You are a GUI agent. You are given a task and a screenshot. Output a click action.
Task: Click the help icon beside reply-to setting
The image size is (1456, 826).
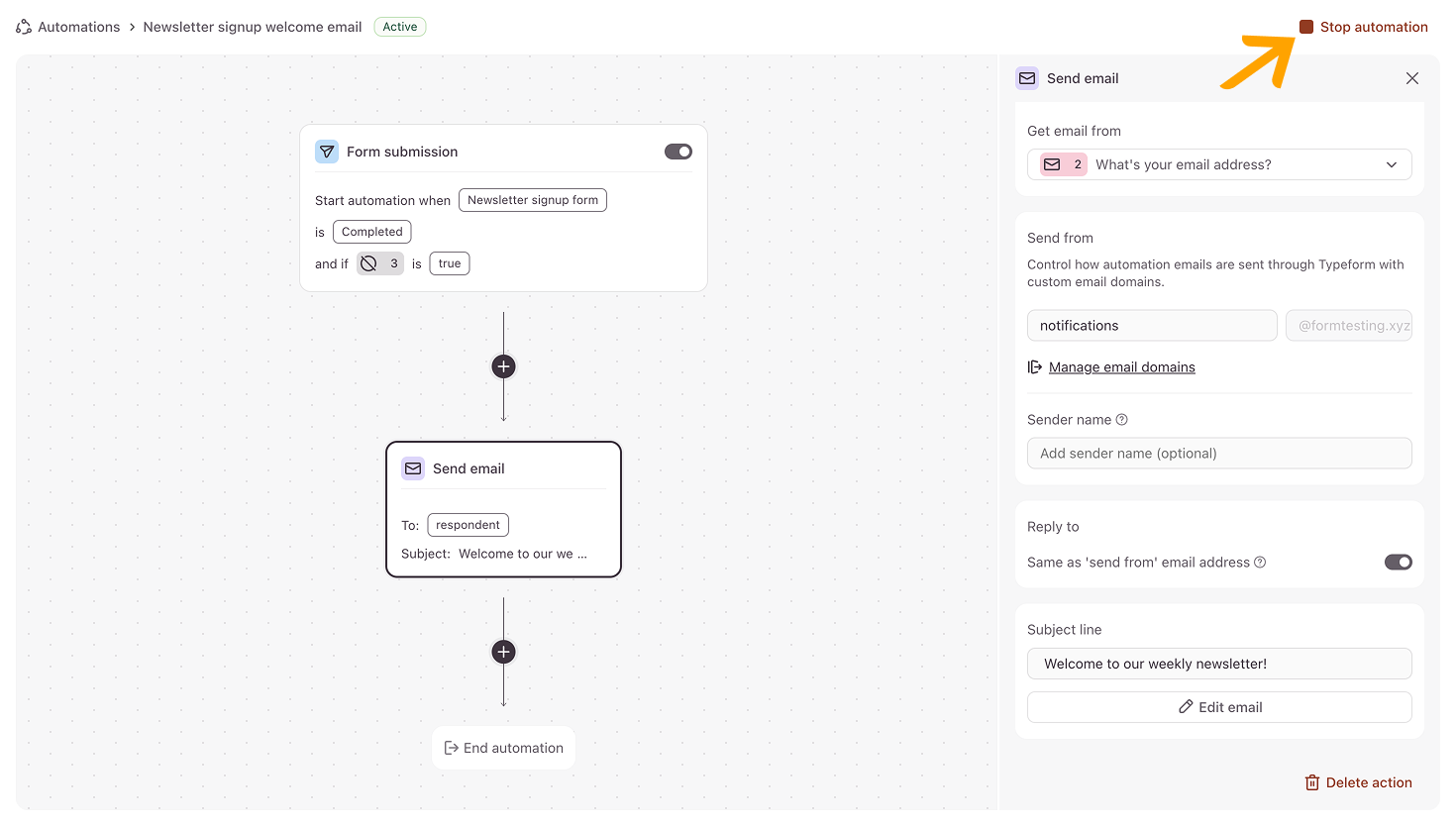[1260, 563]
